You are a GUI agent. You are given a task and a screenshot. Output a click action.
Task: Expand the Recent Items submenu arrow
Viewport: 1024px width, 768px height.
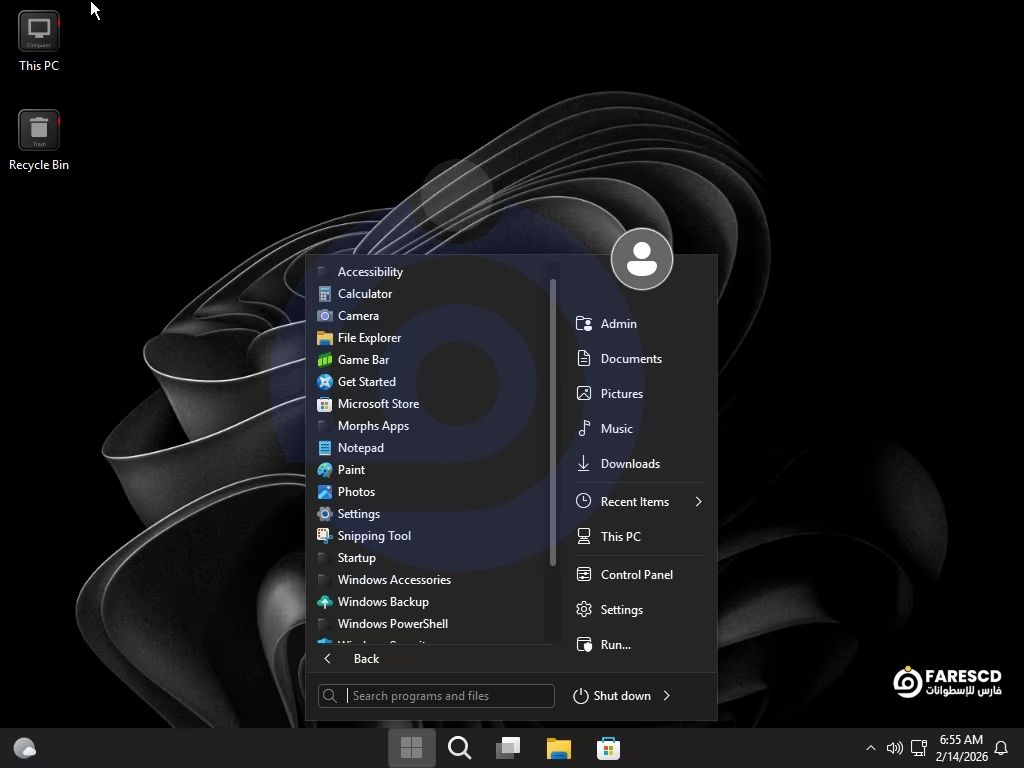click(698, 502)
